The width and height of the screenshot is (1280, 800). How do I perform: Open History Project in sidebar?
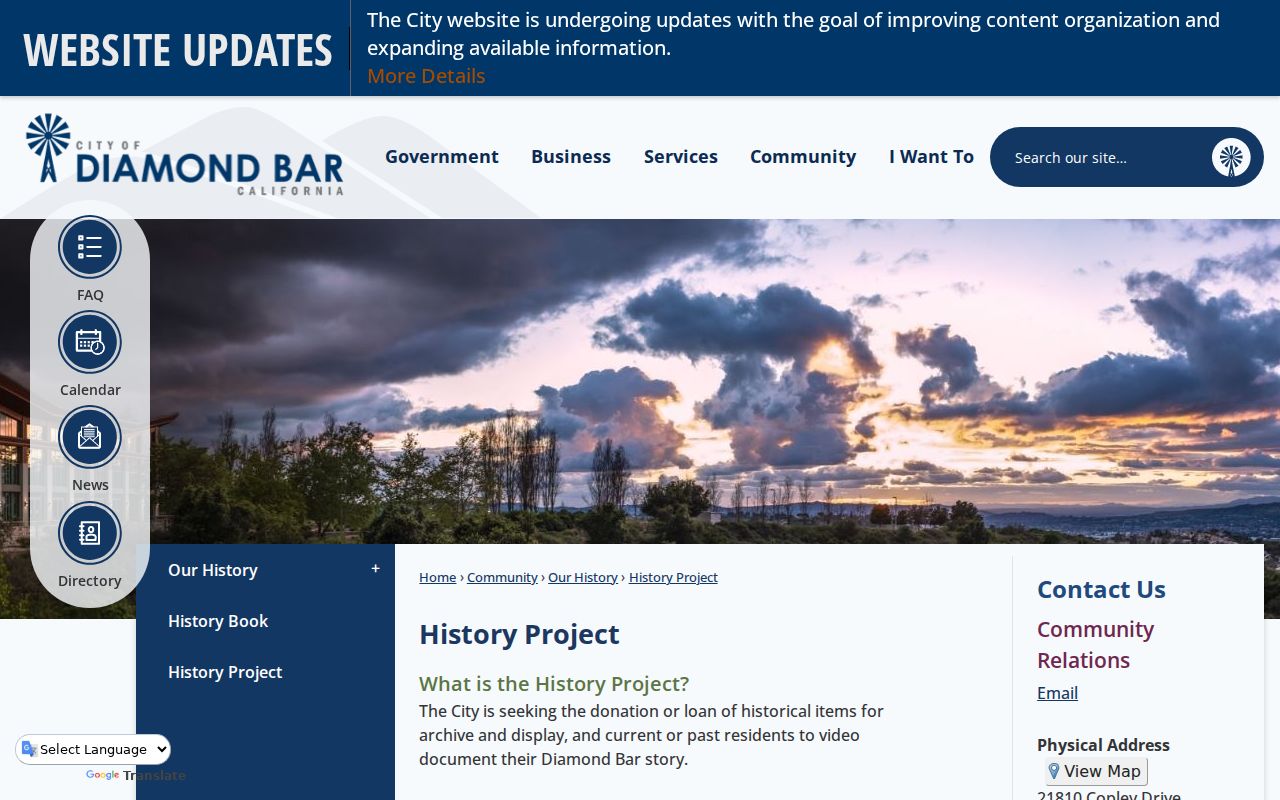click(225, 672)
